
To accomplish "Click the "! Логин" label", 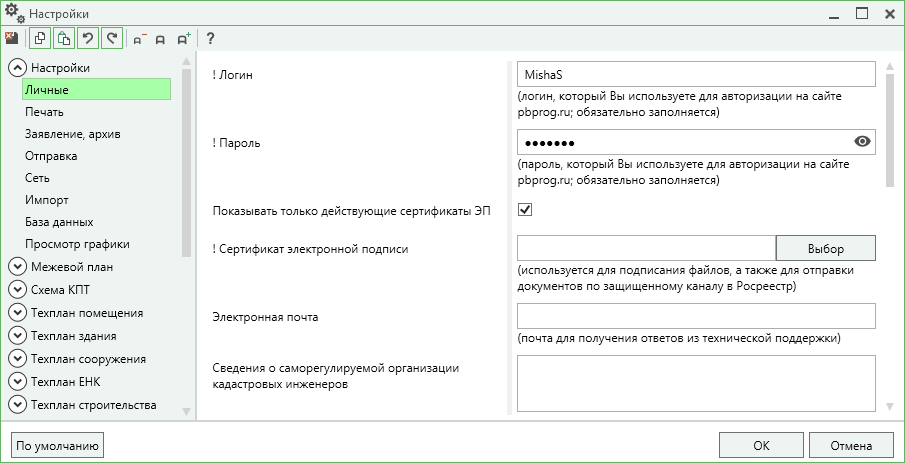I will point(233,75).
